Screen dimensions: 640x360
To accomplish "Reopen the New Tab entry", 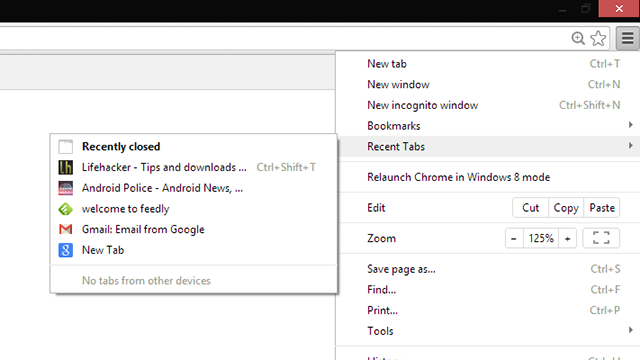I will pos(194,250).
